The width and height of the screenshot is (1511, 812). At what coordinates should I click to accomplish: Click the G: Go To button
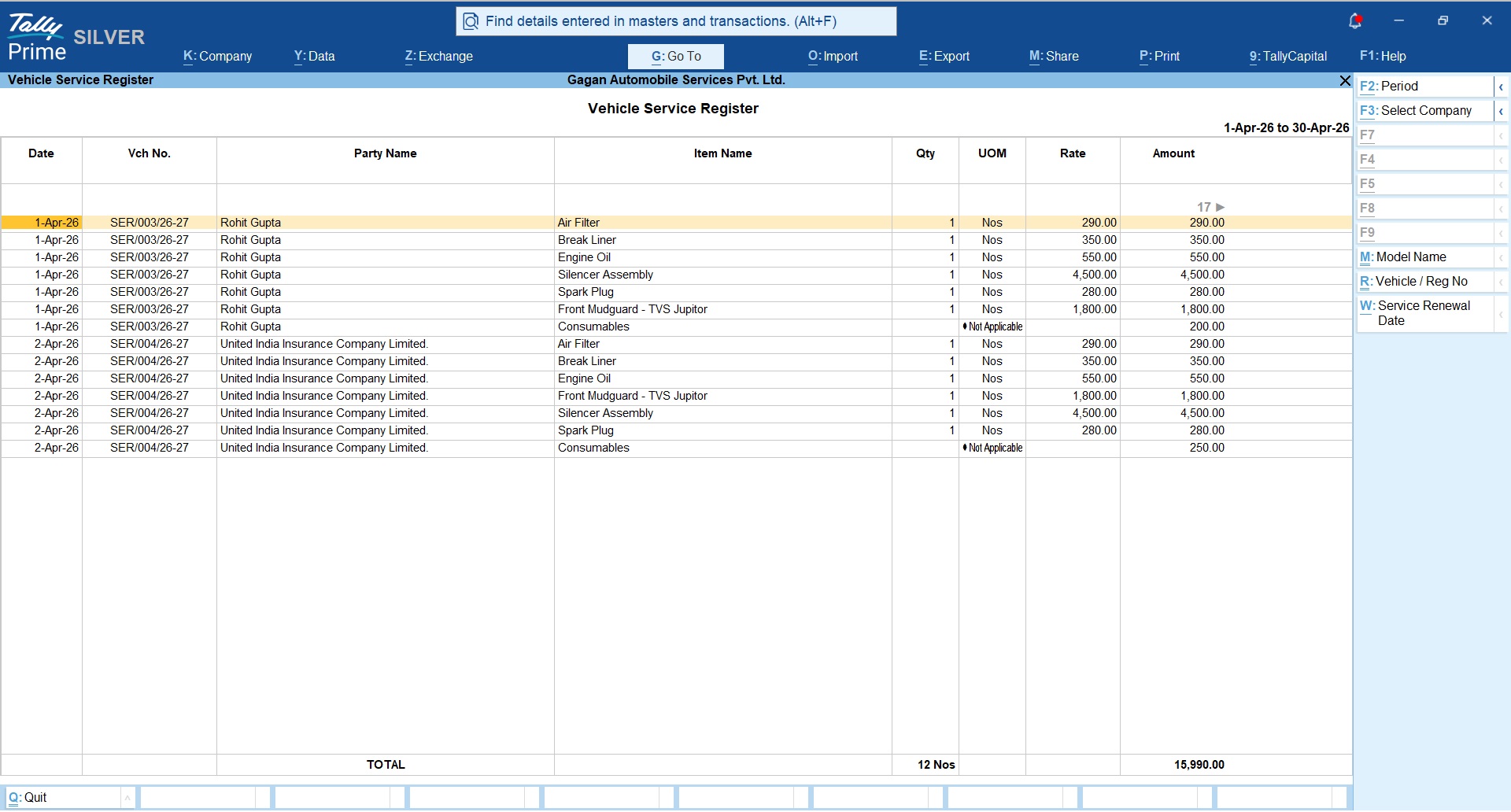tap(675, 57)
